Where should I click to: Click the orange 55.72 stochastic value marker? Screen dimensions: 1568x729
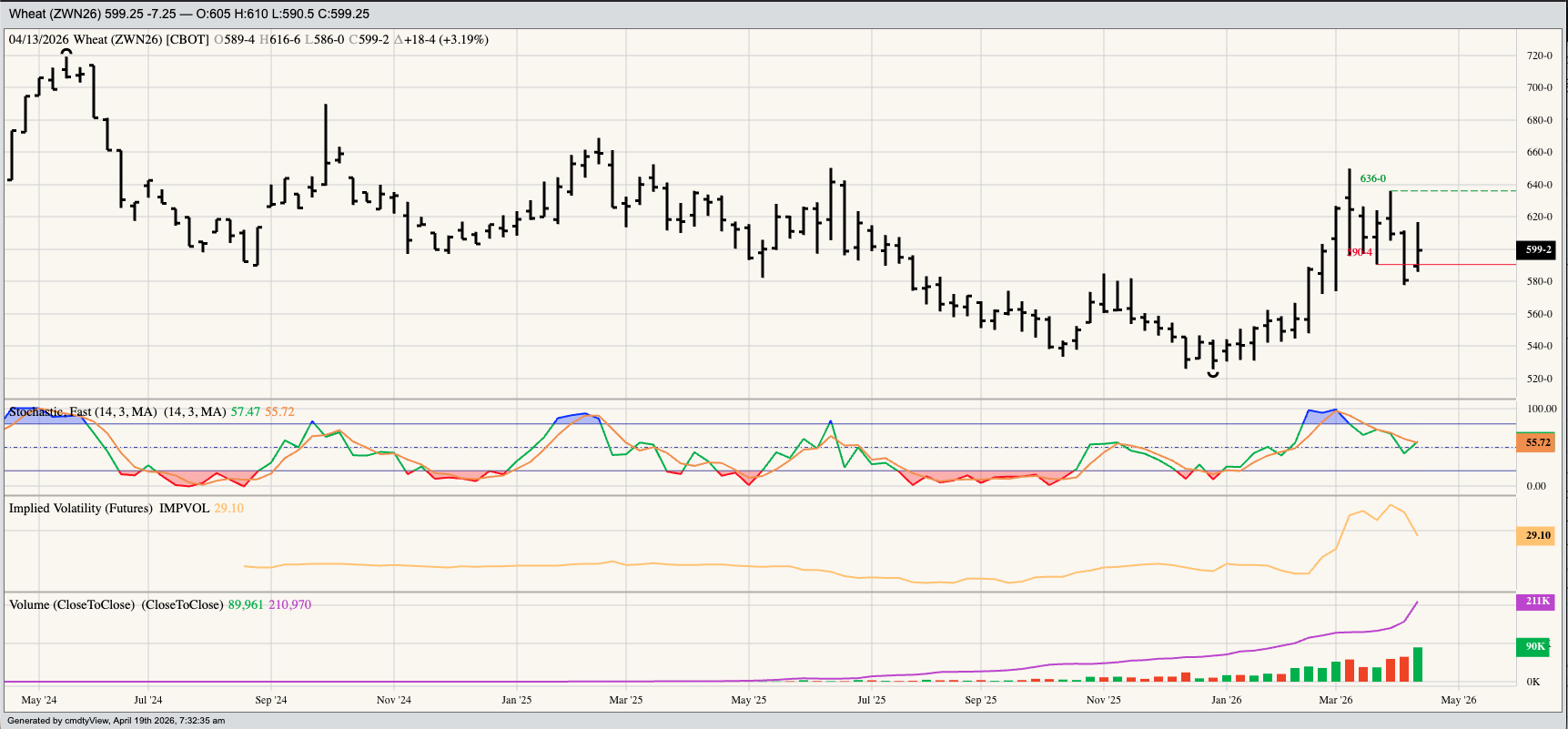pyautogui.click(x=1537, y=442)
